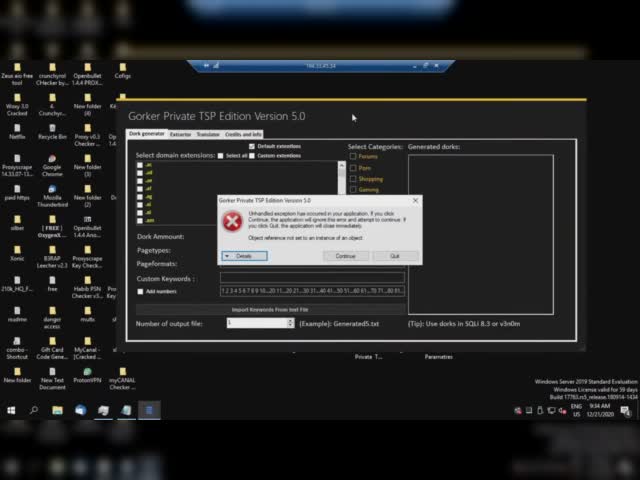Click Quit in the error dialog

click(395, 256)
